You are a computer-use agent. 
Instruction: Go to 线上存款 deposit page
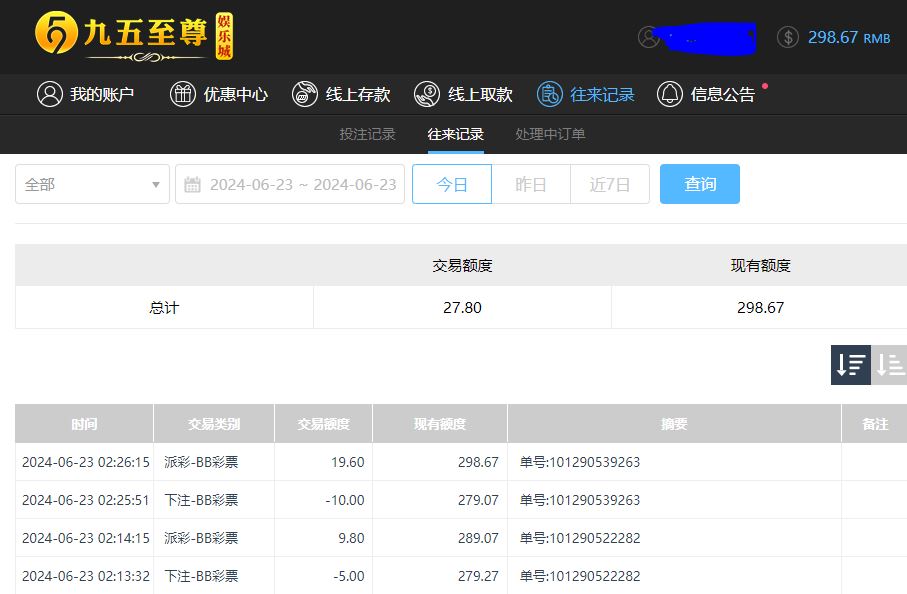point(341,94)
